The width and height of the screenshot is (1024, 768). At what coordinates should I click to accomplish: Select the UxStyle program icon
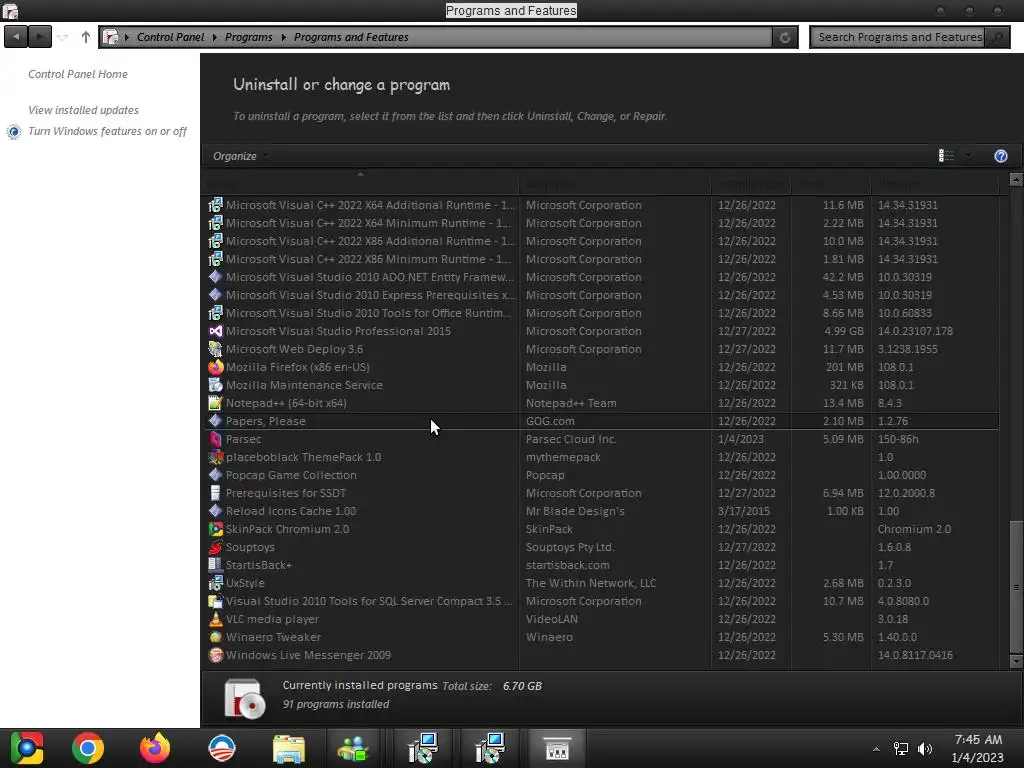click(216, 583)
